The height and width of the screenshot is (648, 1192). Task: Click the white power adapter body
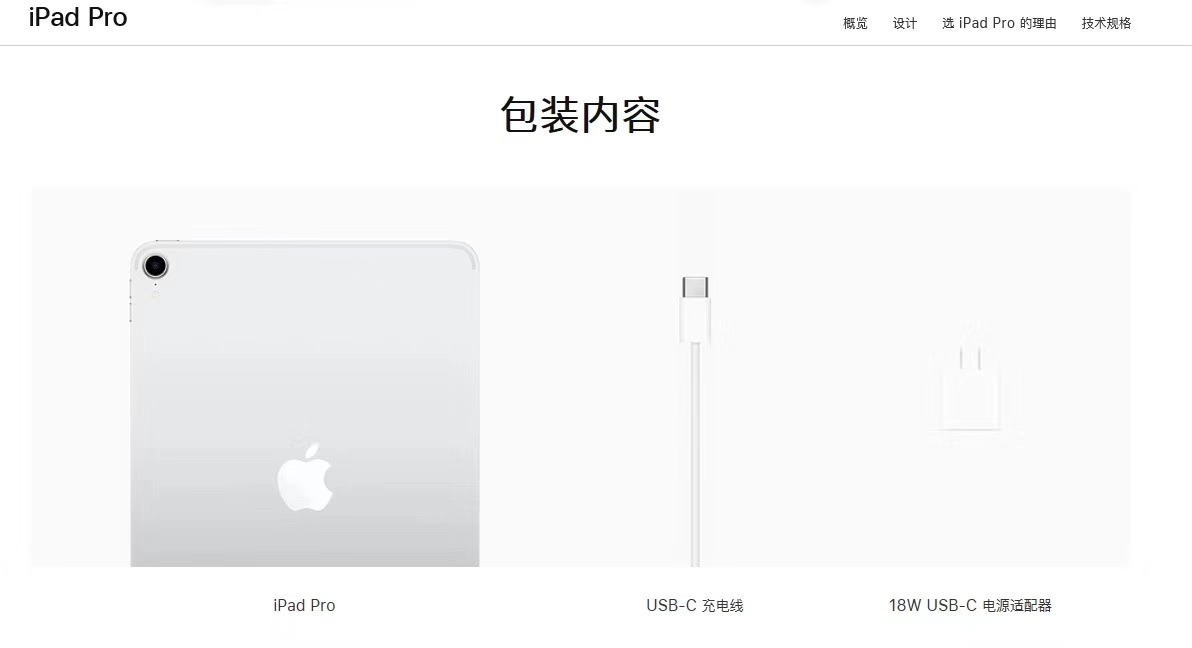pyautogui.click(x=970, y=399)
